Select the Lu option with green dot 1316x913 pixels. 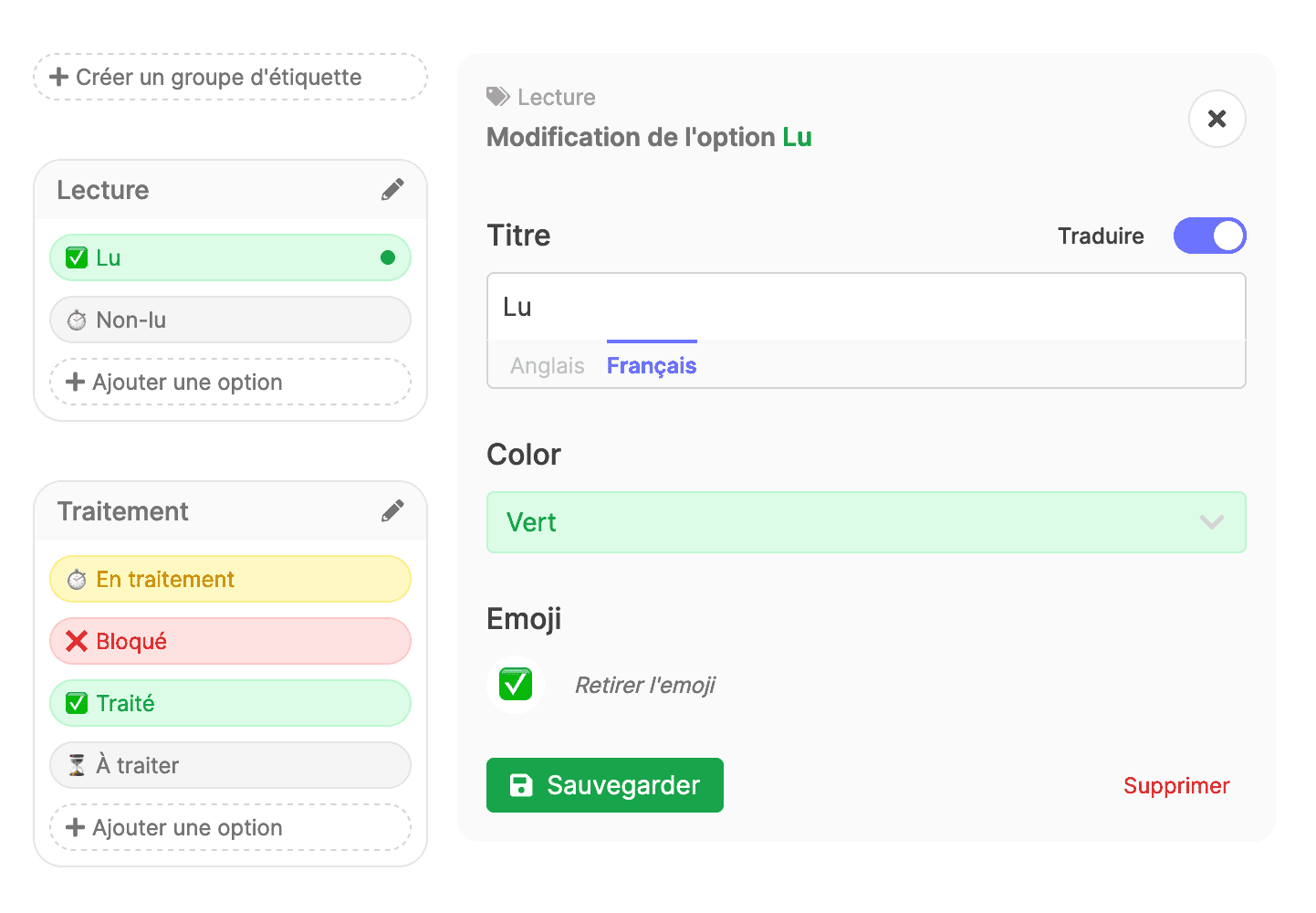230,257
